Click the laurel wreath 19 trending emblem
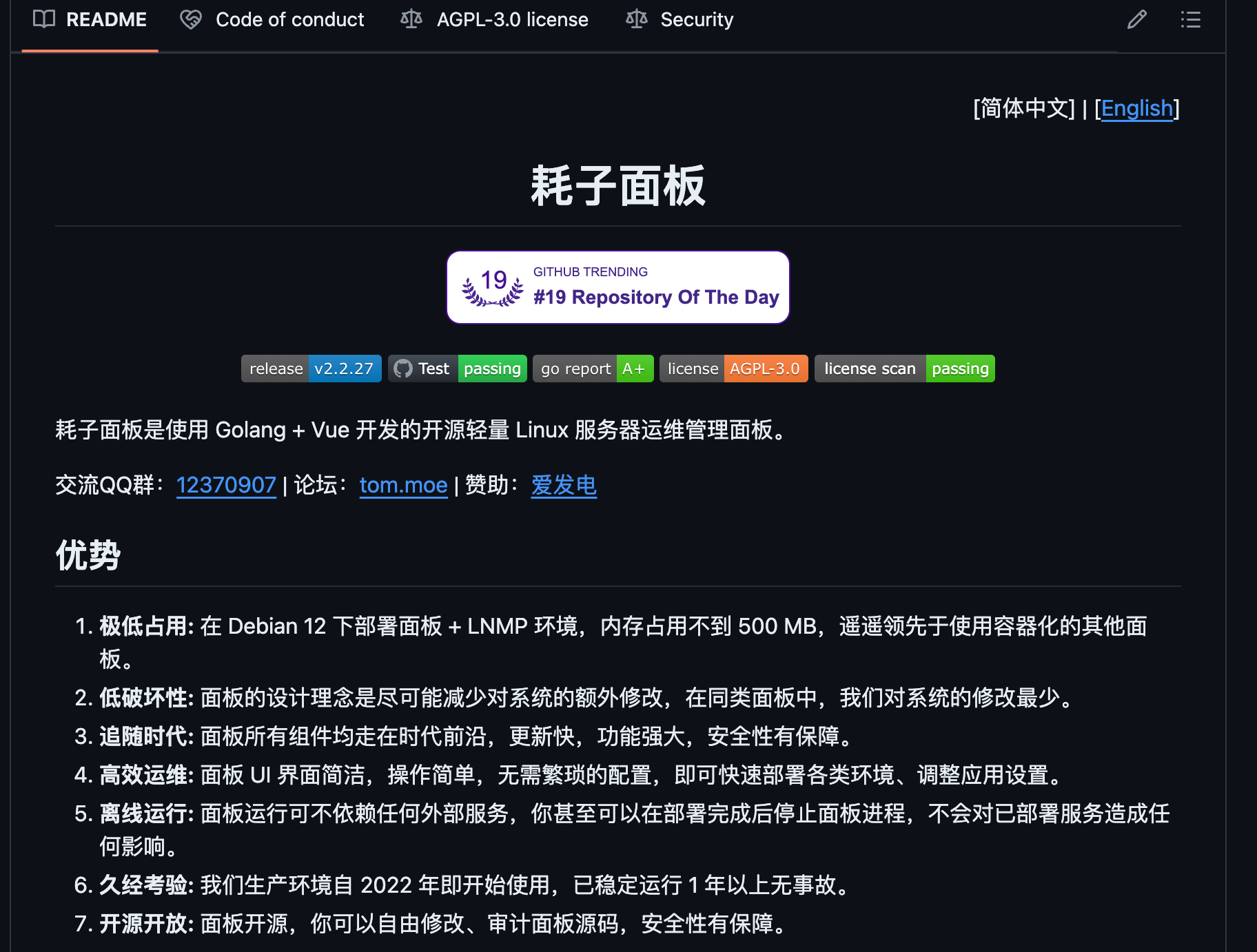The image size is (1257, 952). coord(493,288)
